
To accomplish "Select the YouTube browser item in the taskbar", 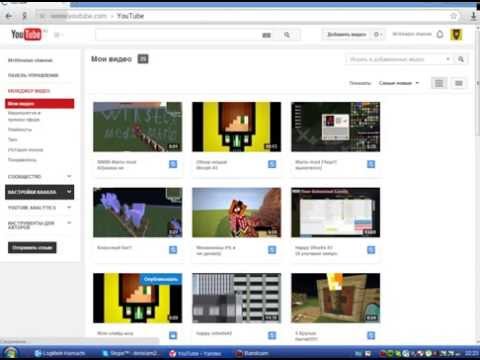I will tap(196, 353).
